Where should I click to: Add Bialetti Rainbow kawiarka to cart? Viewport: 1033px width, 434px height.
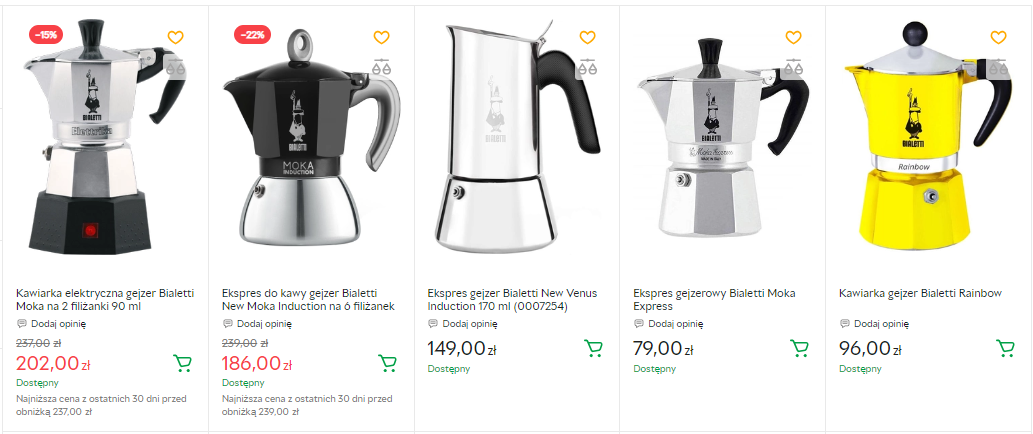click(1005, 348)
